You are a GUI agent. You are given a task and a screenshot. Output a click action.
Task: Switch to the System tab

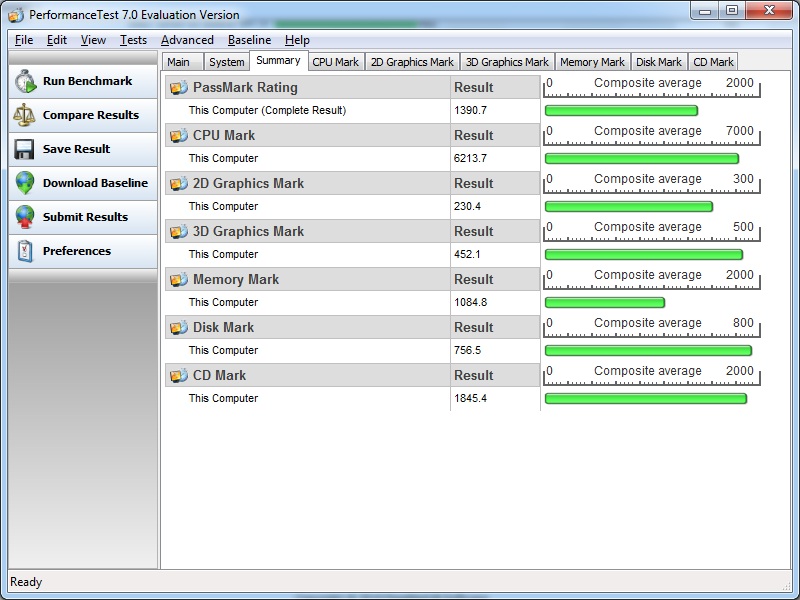pos(226,62)
